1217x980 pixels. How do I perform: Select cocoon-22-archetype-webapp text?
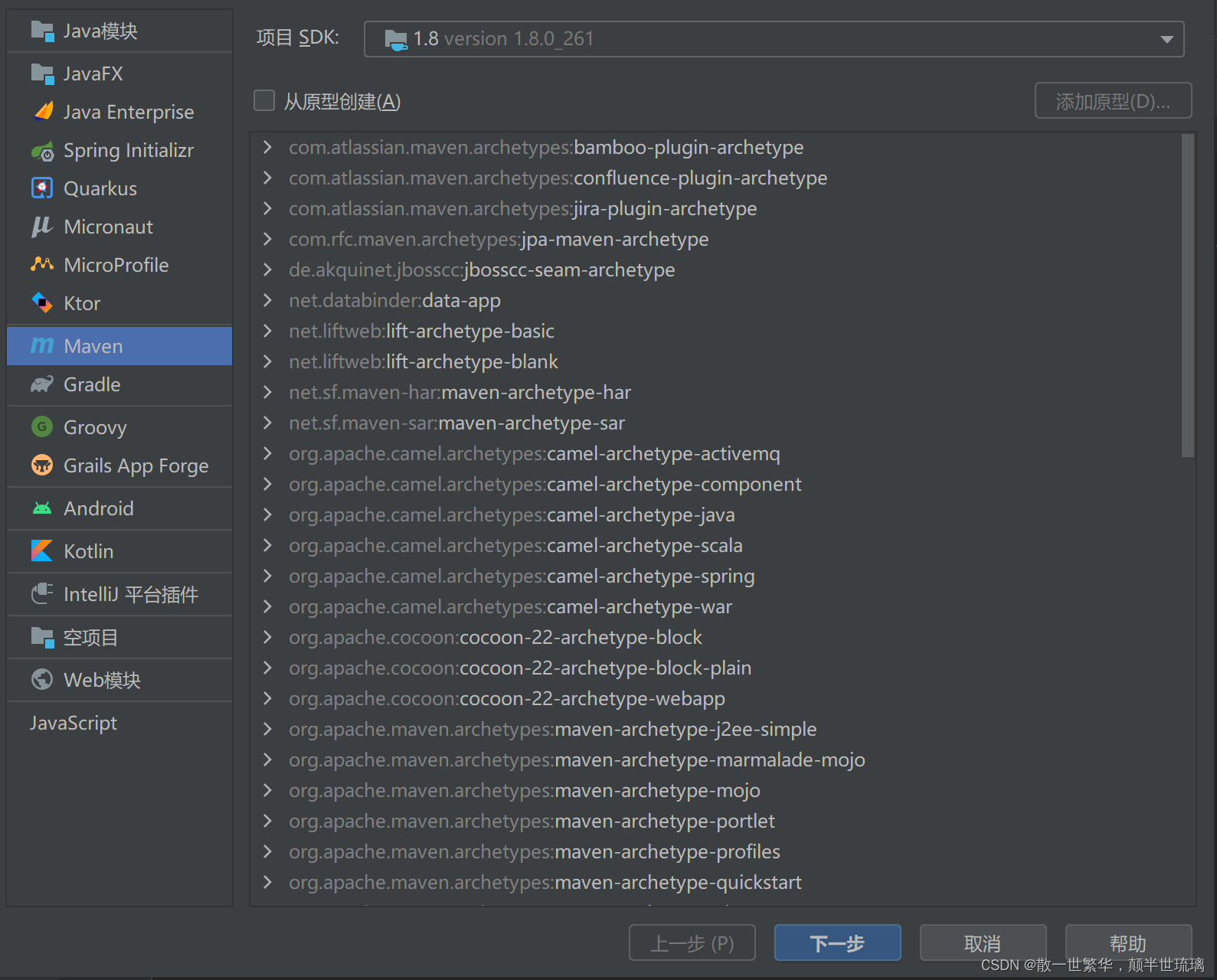(592, 698)
